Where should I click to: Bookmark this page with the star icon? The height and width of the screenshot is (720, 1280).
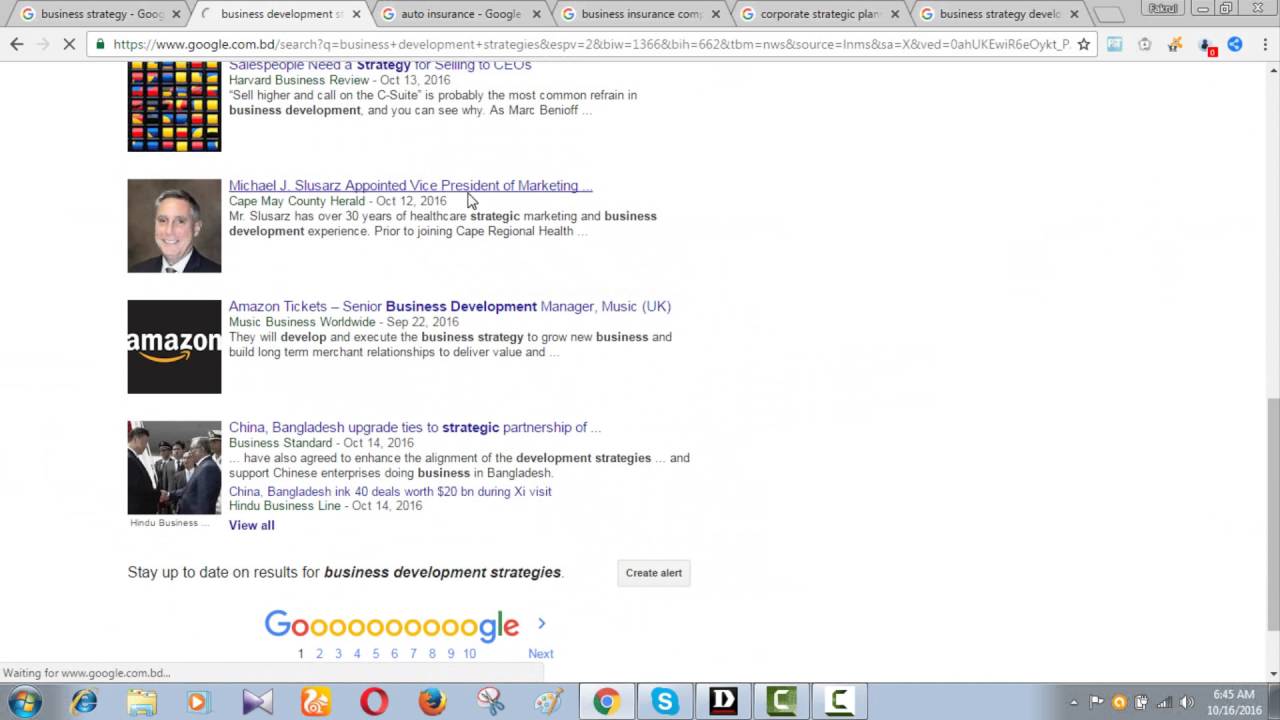[1083, 44]
